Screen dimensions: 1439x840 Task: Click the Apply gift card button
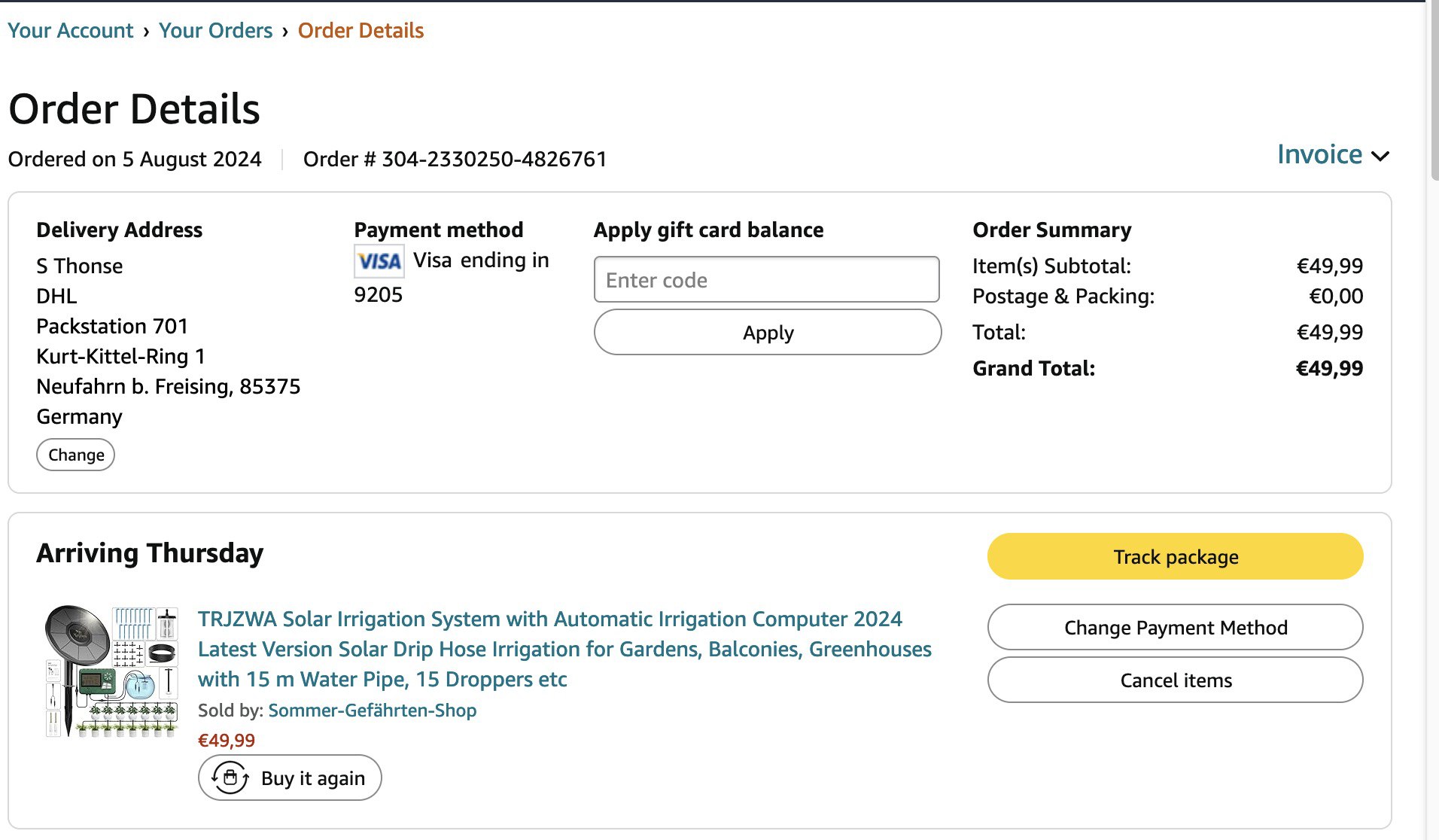767,333
